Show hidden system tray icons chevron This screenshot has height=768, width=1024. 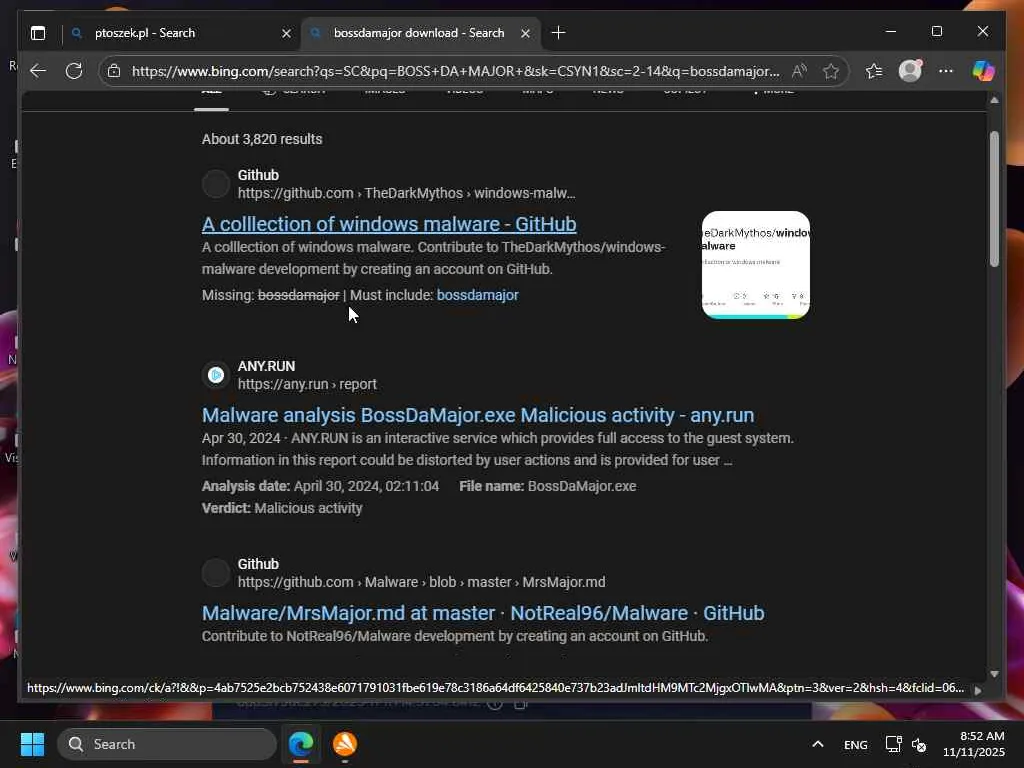coord(818,744)
